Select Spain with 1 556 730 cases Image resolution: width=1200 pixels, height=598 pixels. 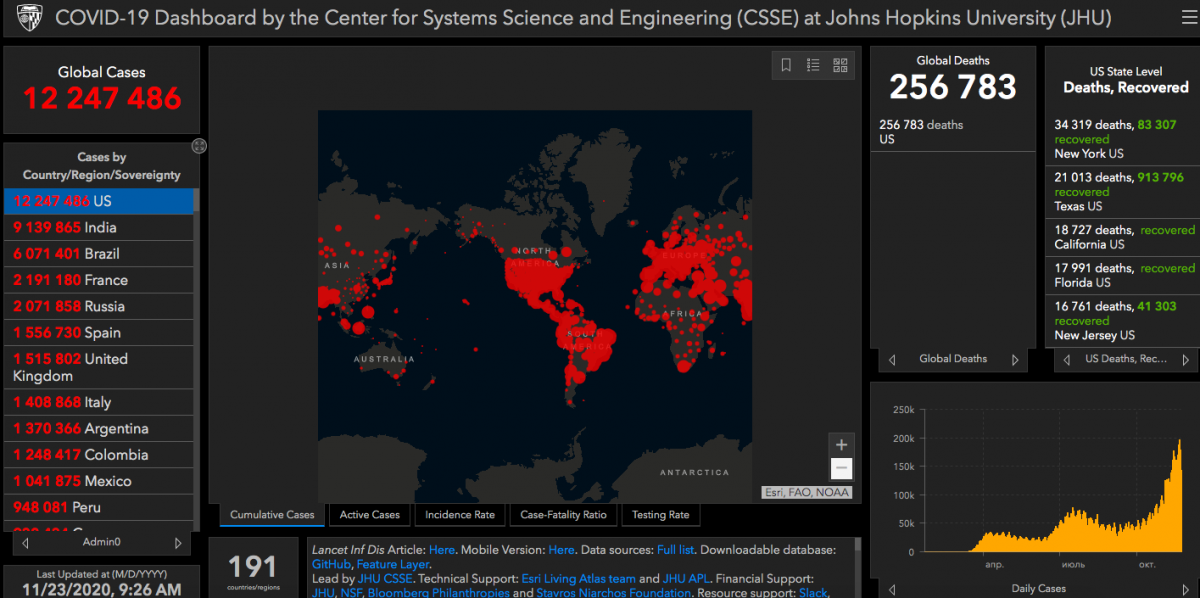tap(98, 332)
